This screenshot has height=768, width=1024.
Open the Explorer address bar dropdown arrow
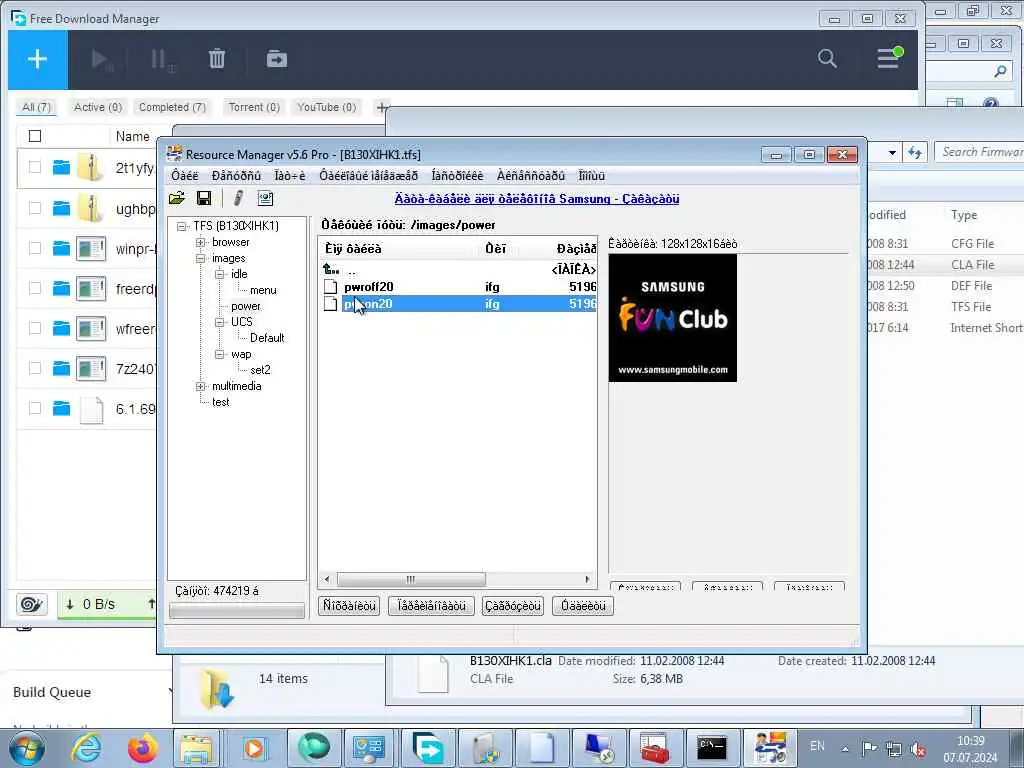[x=892, y=153]
